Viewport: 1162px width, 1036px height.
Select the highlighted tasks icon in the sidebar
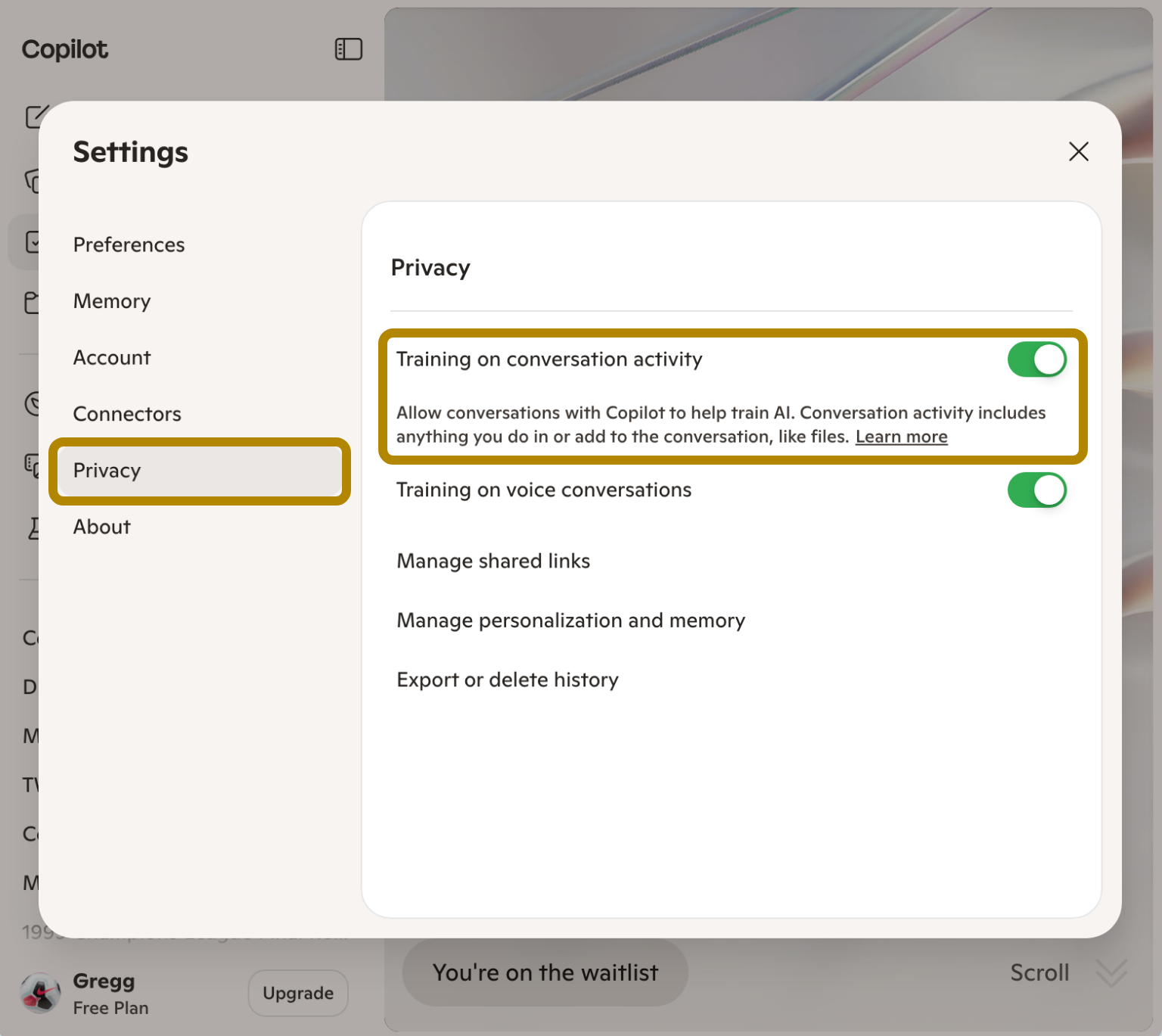point(34,241)
